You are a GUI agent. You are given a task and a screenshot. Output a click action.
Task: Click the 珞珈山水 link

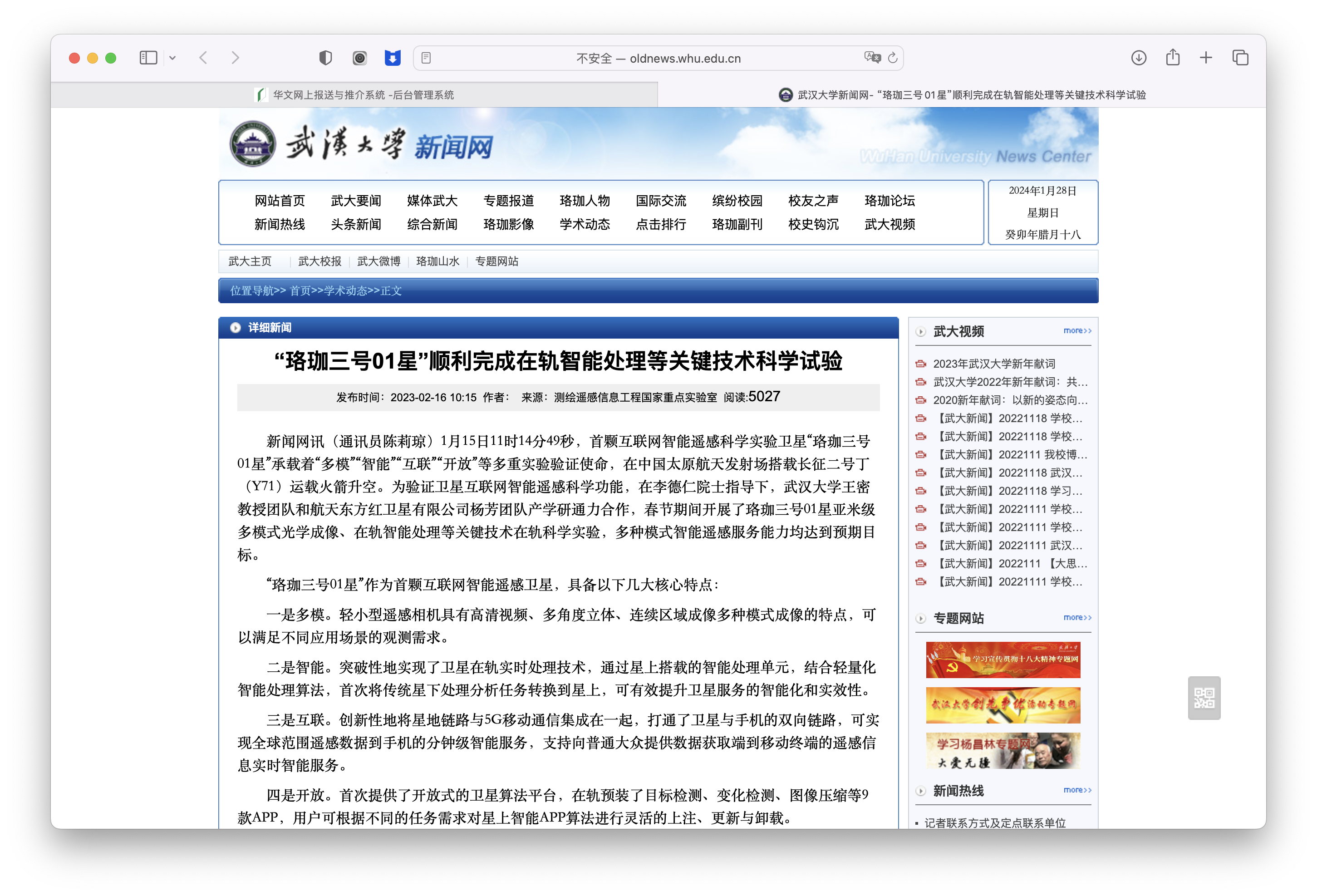click(x=437, y=261)
